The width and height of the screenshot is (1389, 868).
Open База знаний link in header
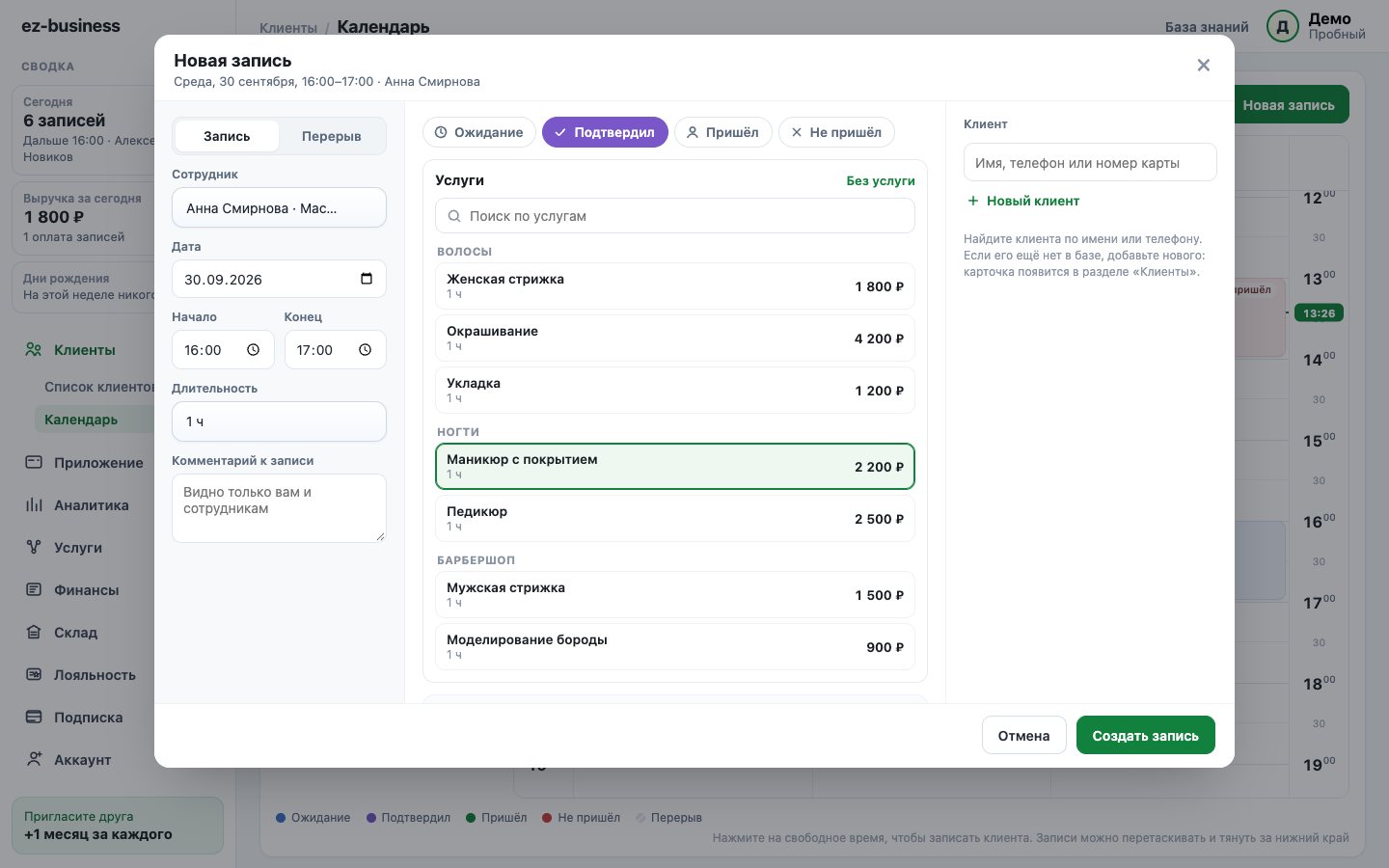(x=1207, y=27)
